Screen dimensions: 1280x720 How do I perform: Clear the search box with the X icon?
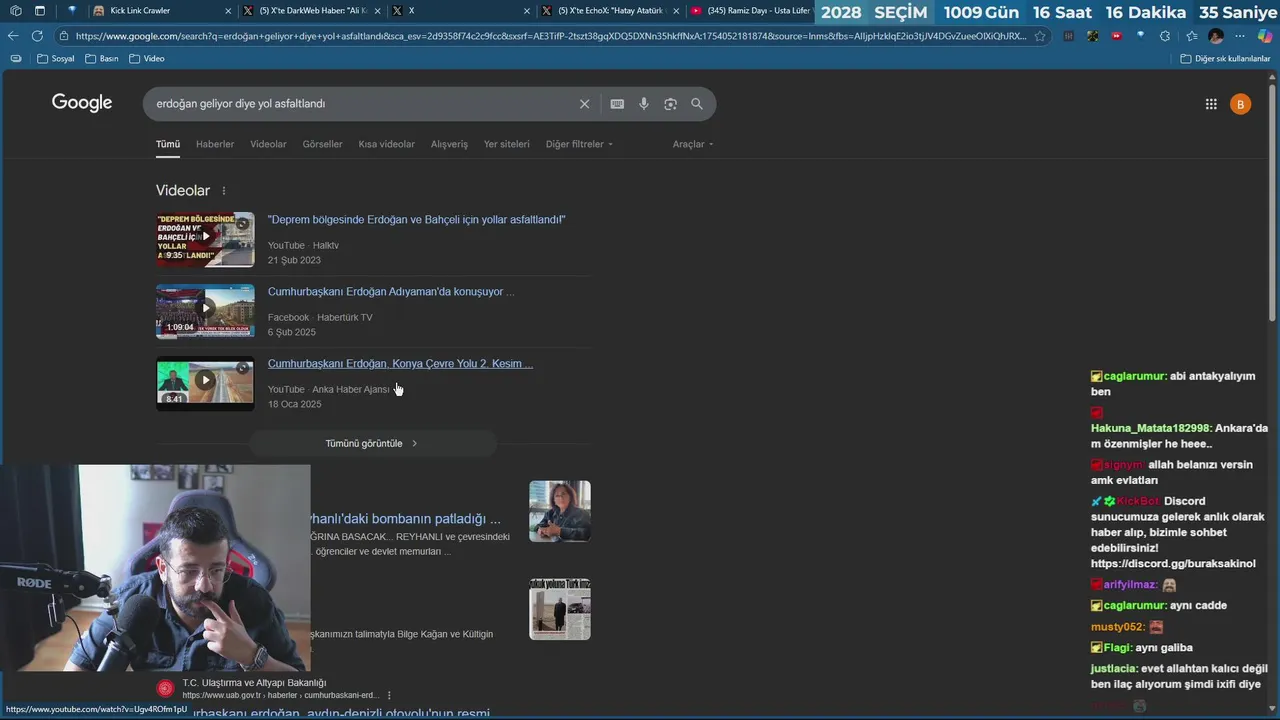585,104
